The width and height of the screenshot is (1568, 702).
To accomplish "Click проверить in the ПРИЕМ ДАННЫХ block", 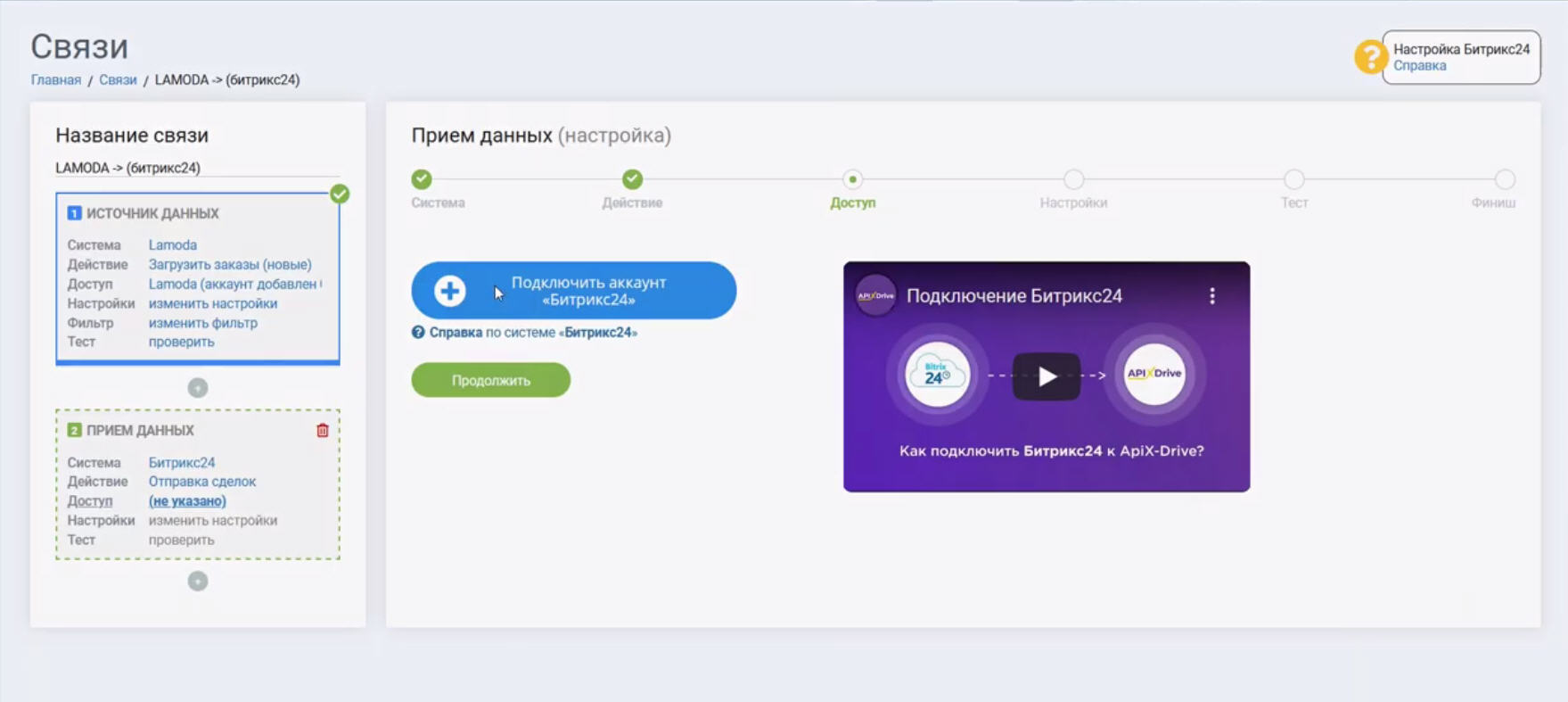I will point(182,541).
